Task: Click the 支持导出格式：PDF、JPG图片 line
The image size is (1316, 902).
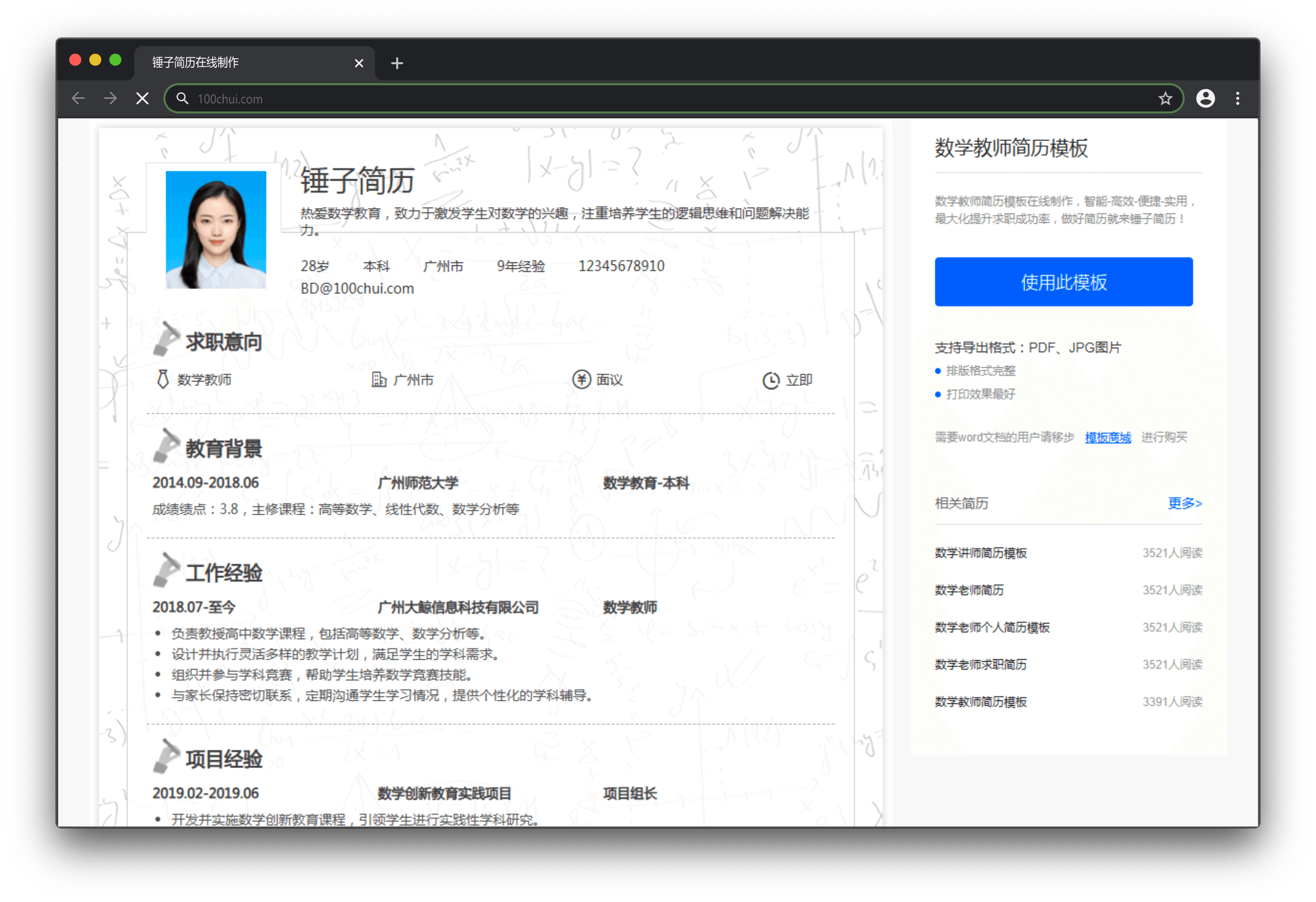Action: [x=1028, y=347]
